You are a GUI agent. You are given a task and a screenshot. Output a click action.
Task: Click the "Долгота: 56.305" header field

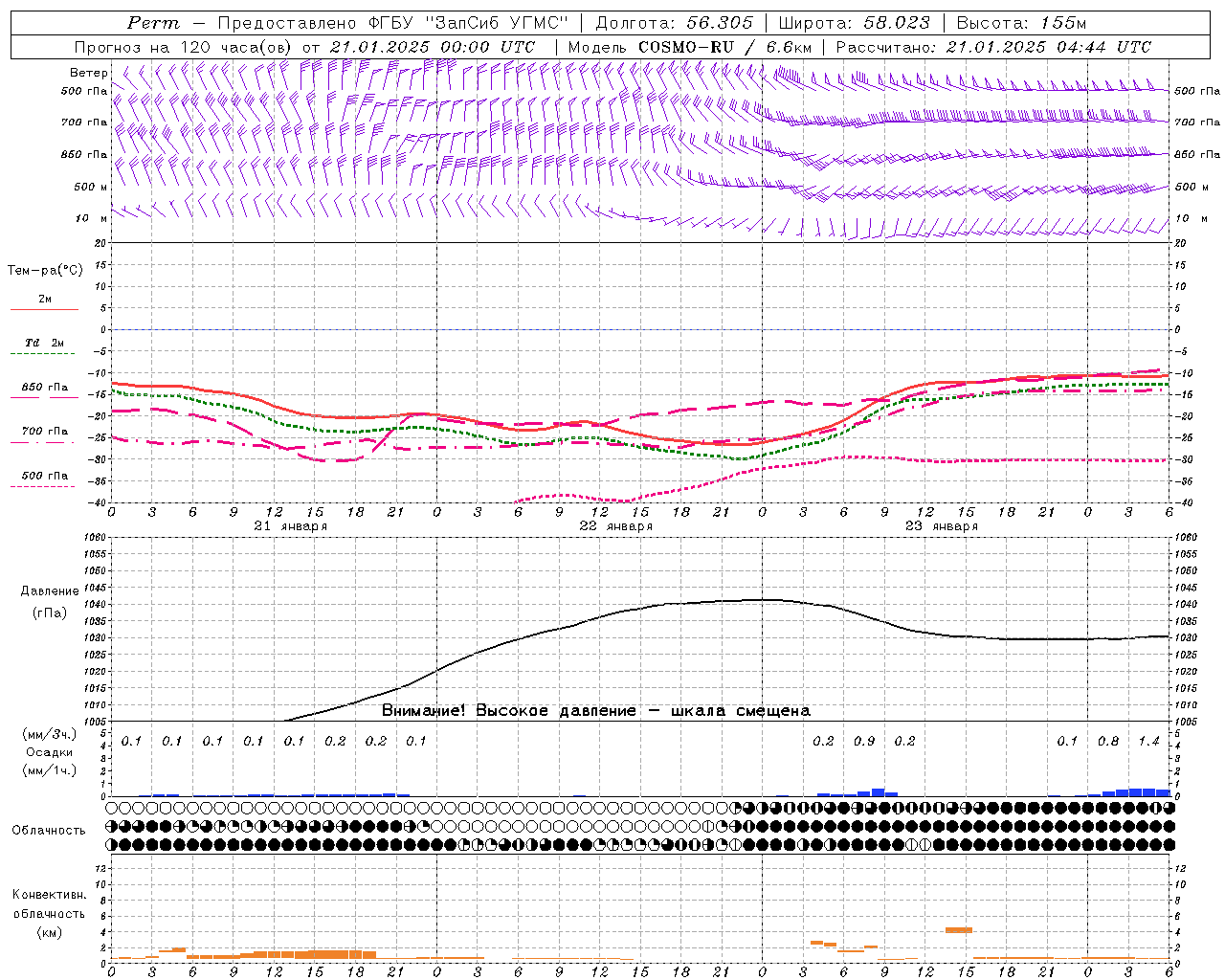[x=674, y=23]
